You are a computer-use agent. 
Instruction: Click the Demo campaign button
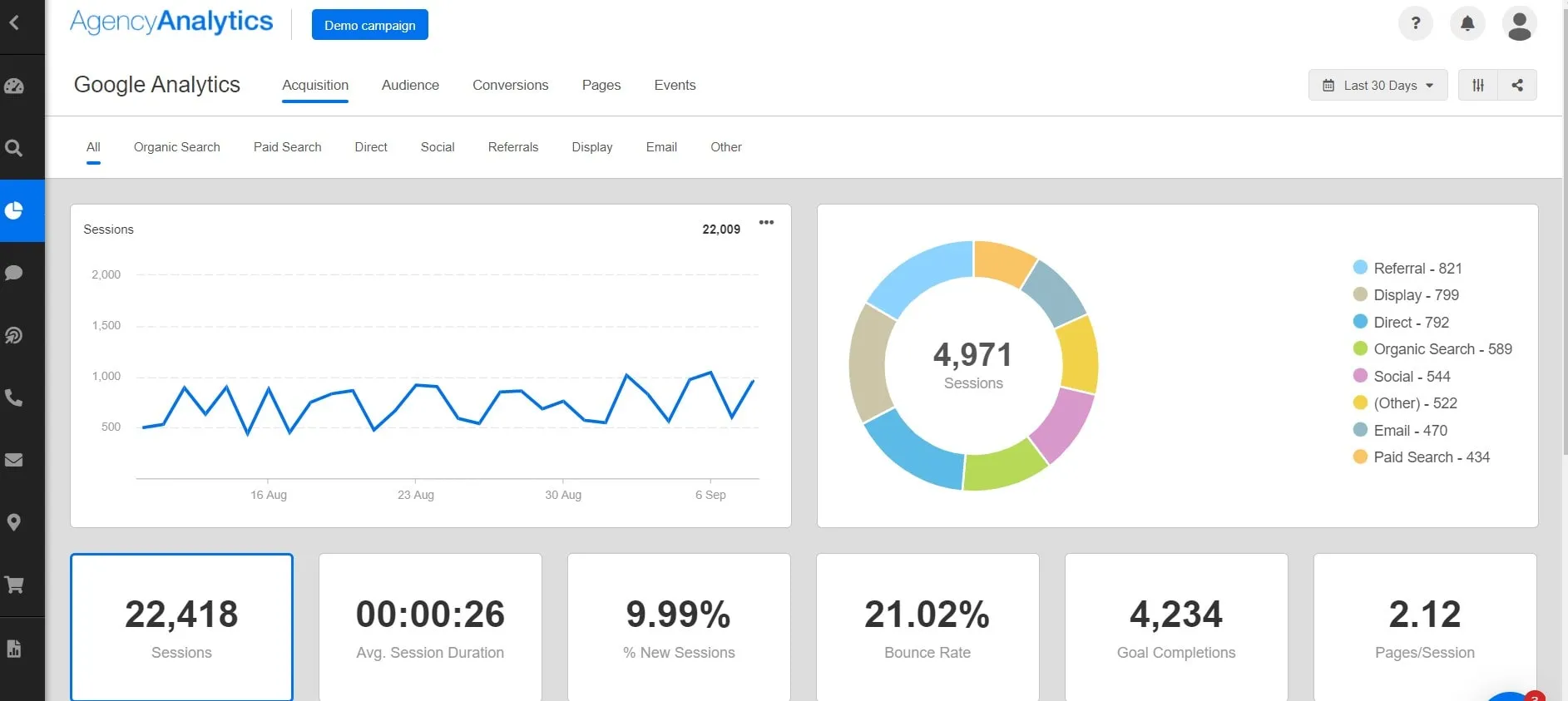tap(369, 25)
